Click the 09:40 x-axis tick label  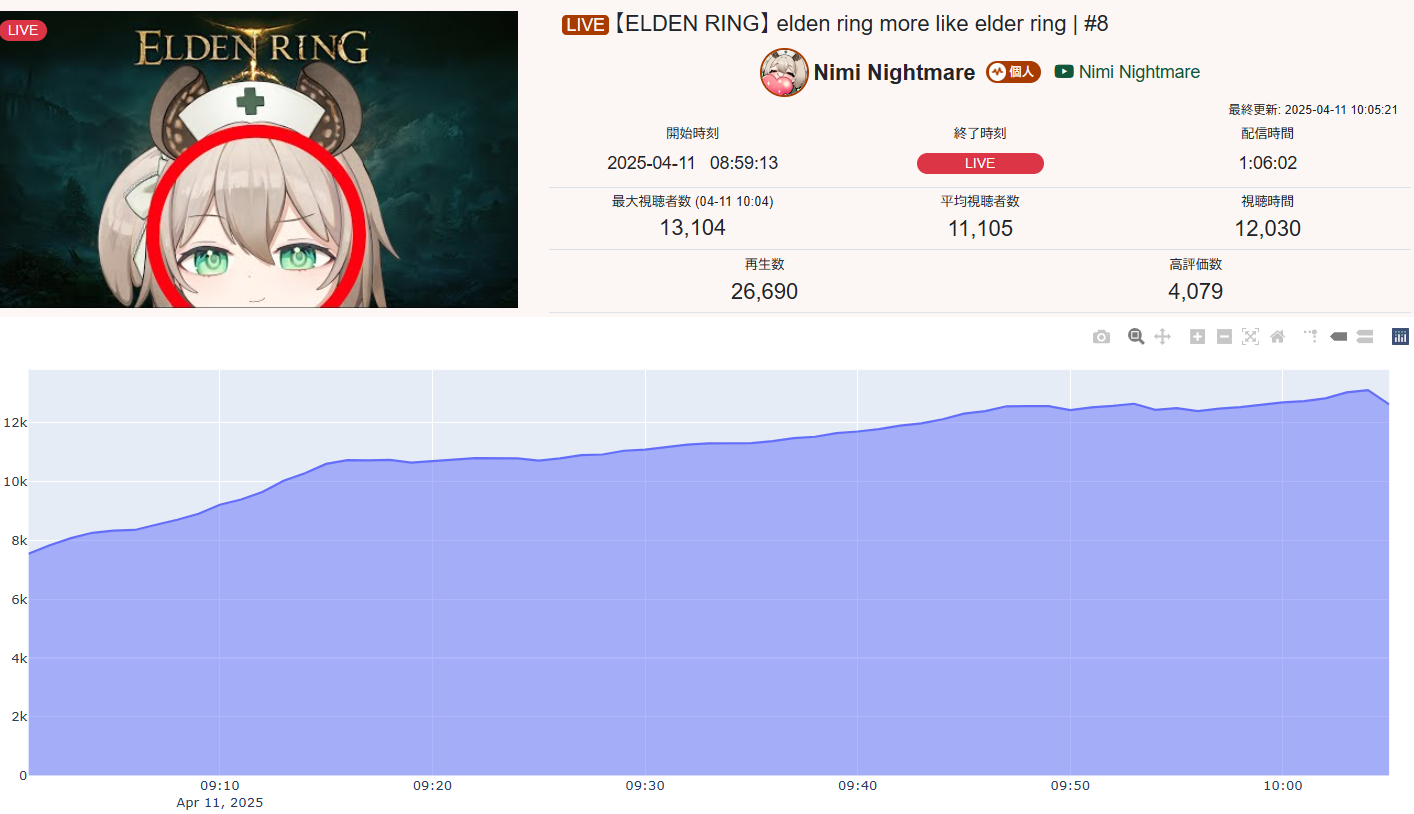click(x=858, y=786)
